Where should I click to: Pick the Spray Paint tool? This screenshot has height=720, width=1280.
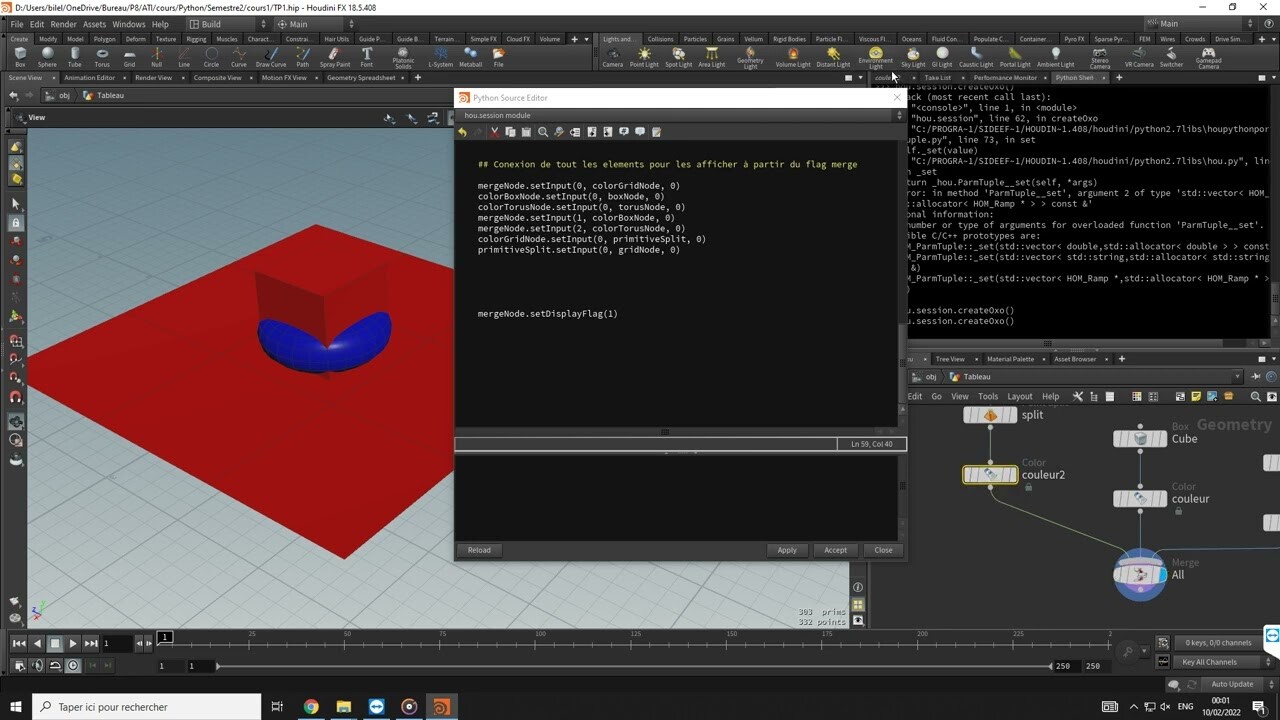pyautogui.click(x=335, y=57)
